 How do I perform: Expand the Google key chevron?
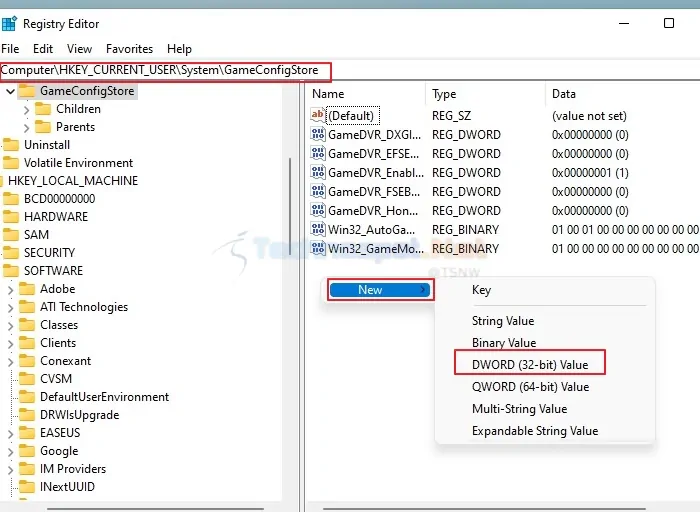pyautogui.click(x=10, y=452)
